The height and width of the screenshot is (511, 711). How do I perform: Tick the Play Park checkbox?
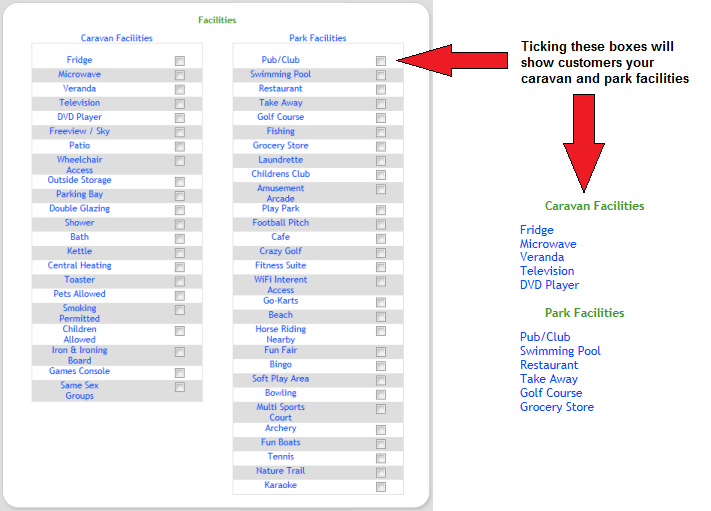coord(381,210)
